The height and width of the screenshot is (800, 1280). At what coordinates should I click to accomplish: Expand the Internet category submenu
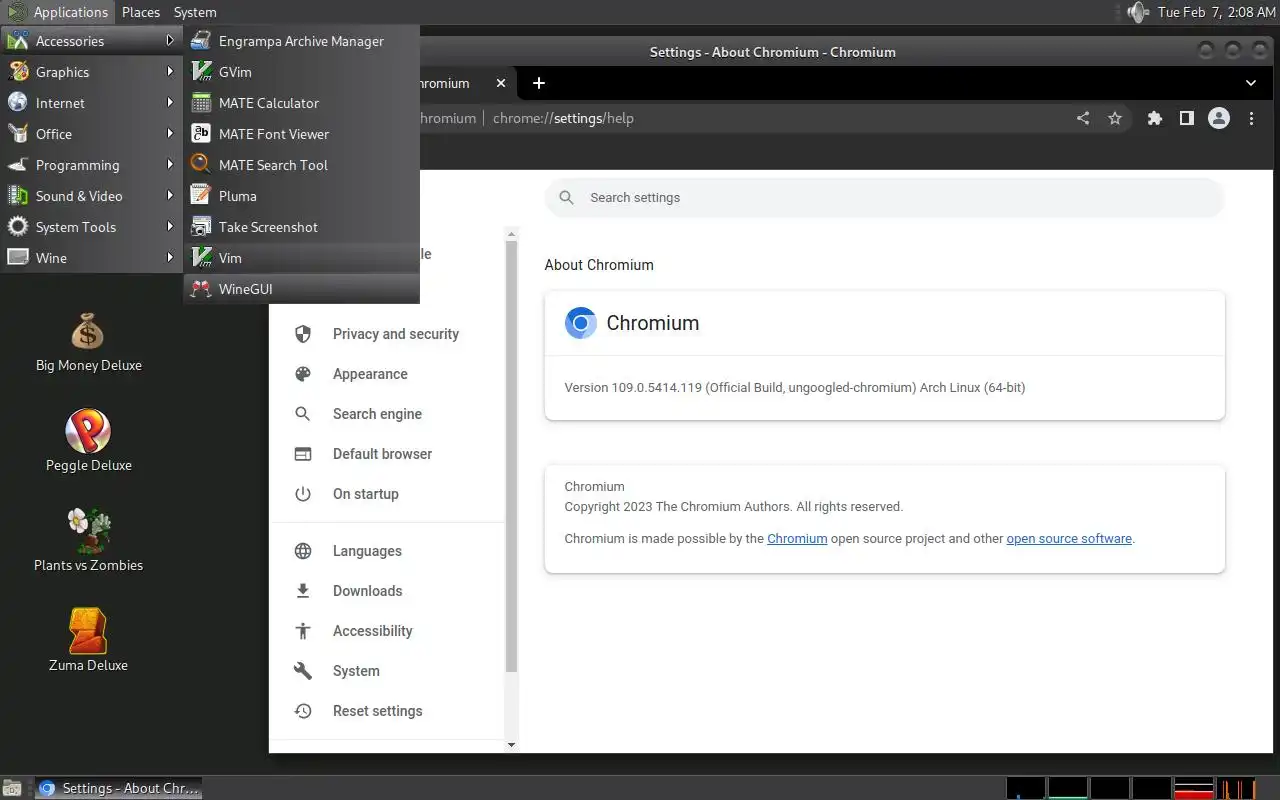(91, 103)
